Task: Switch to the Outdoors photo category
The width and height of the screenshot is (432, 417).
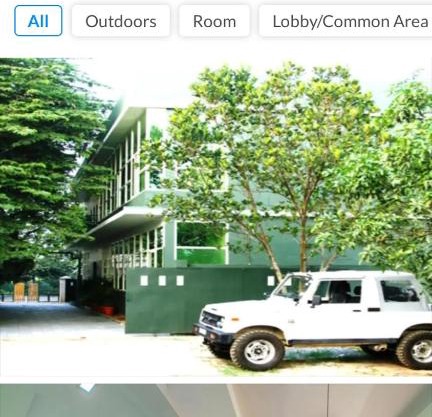Action: [x=121, y=21]
